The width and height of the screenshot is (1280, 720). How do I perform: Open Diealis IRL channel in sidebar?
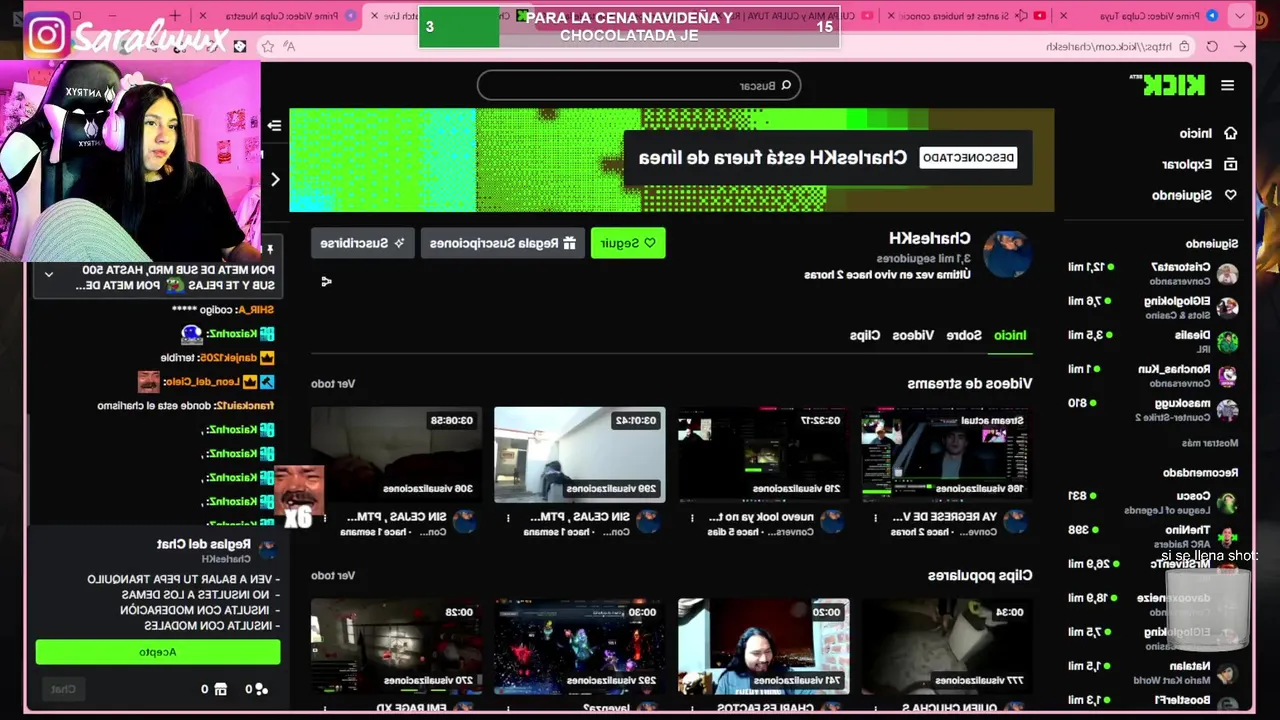(x=1153, y=341)
